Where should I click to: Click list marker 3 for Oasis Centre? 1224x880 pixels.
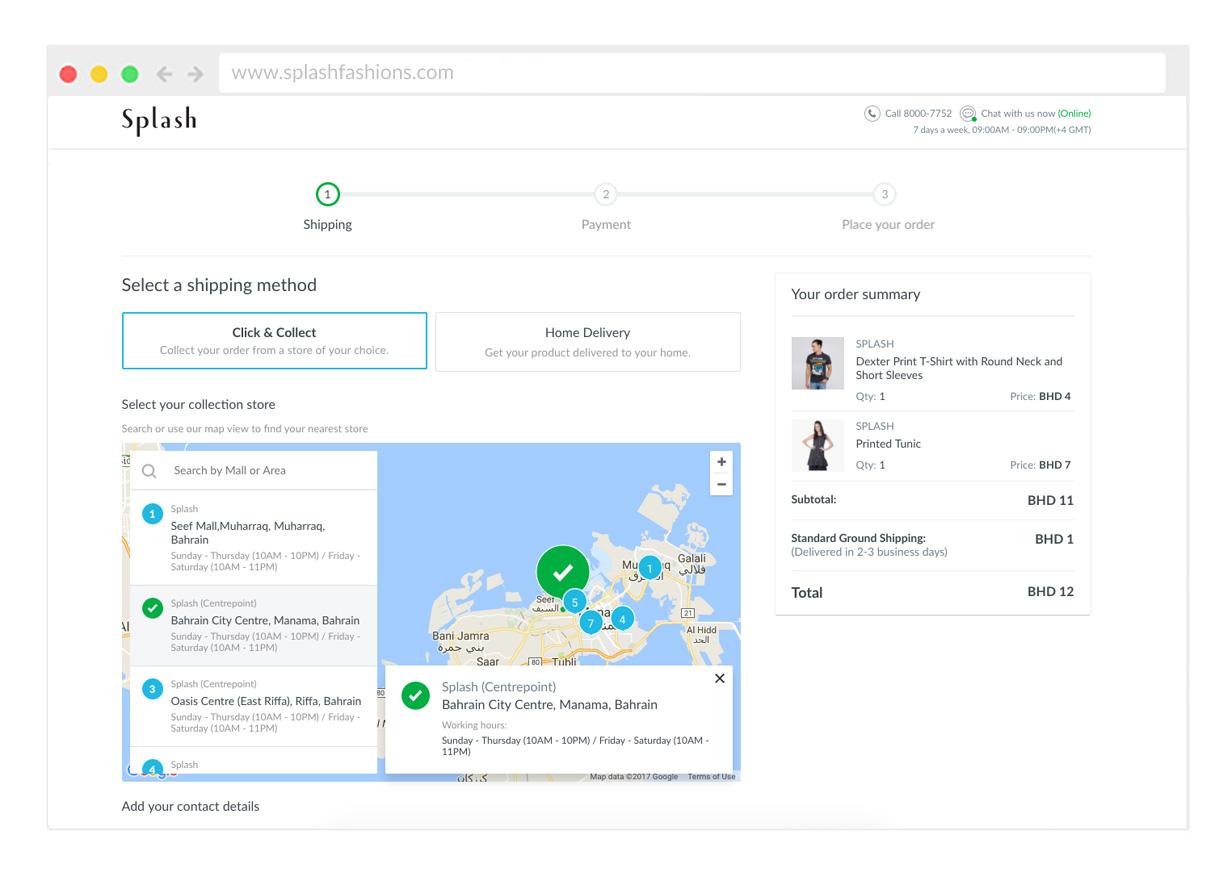[152, 689]
